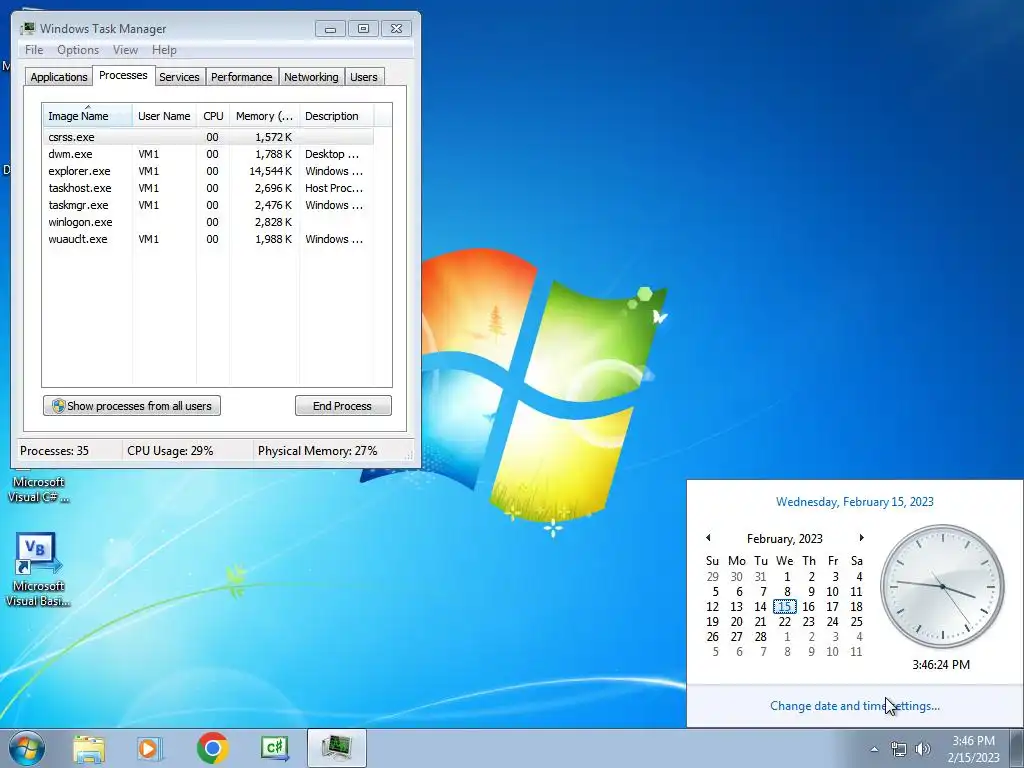Switch to the Networking tab
This screenshot has height=768, width=1024.
311,77
